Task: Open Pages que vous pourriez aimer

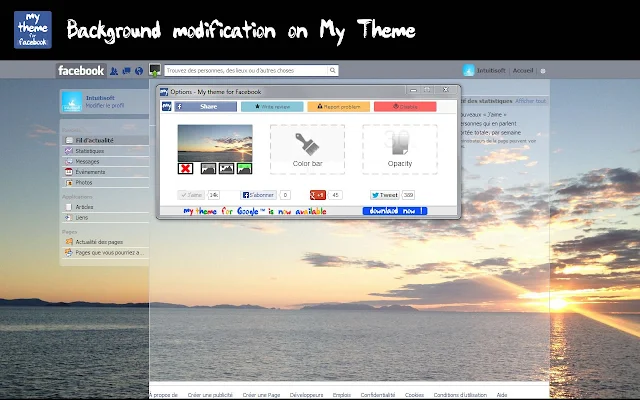Action: (x=105, y=252)
